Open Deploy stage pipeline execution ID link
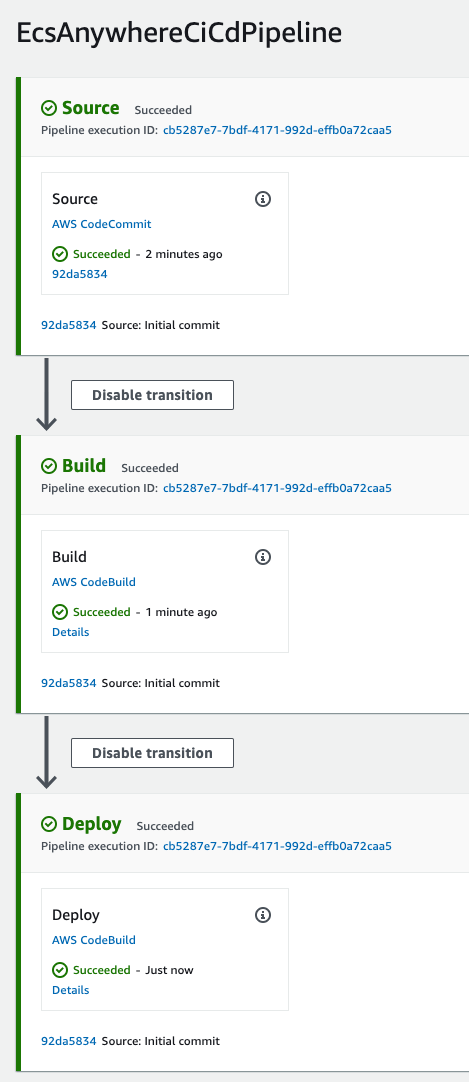 point(277,846)
